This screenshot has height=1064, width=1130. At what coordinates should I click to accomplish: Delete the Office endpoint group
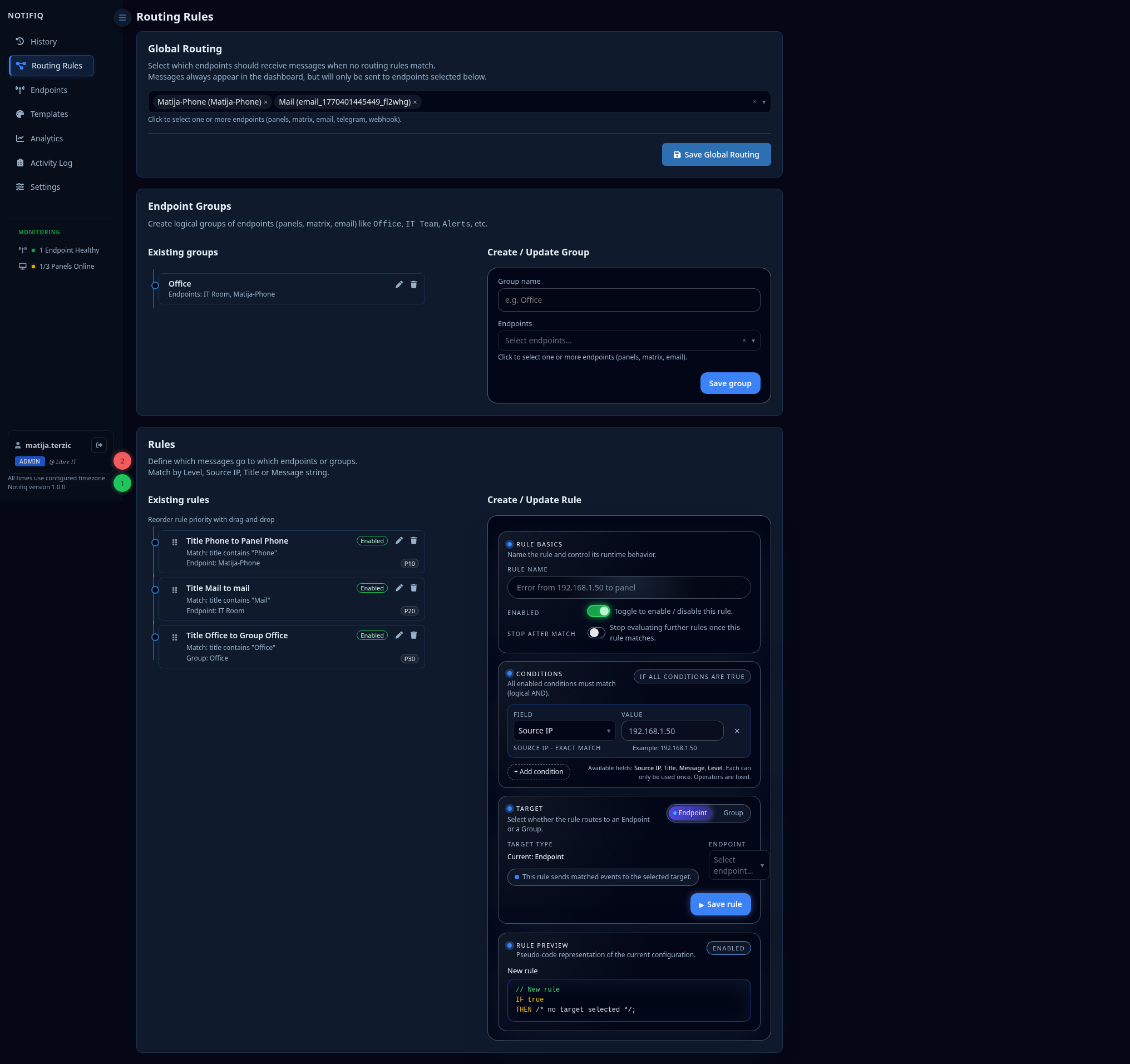pyautogui.click(x=414, y=284)
